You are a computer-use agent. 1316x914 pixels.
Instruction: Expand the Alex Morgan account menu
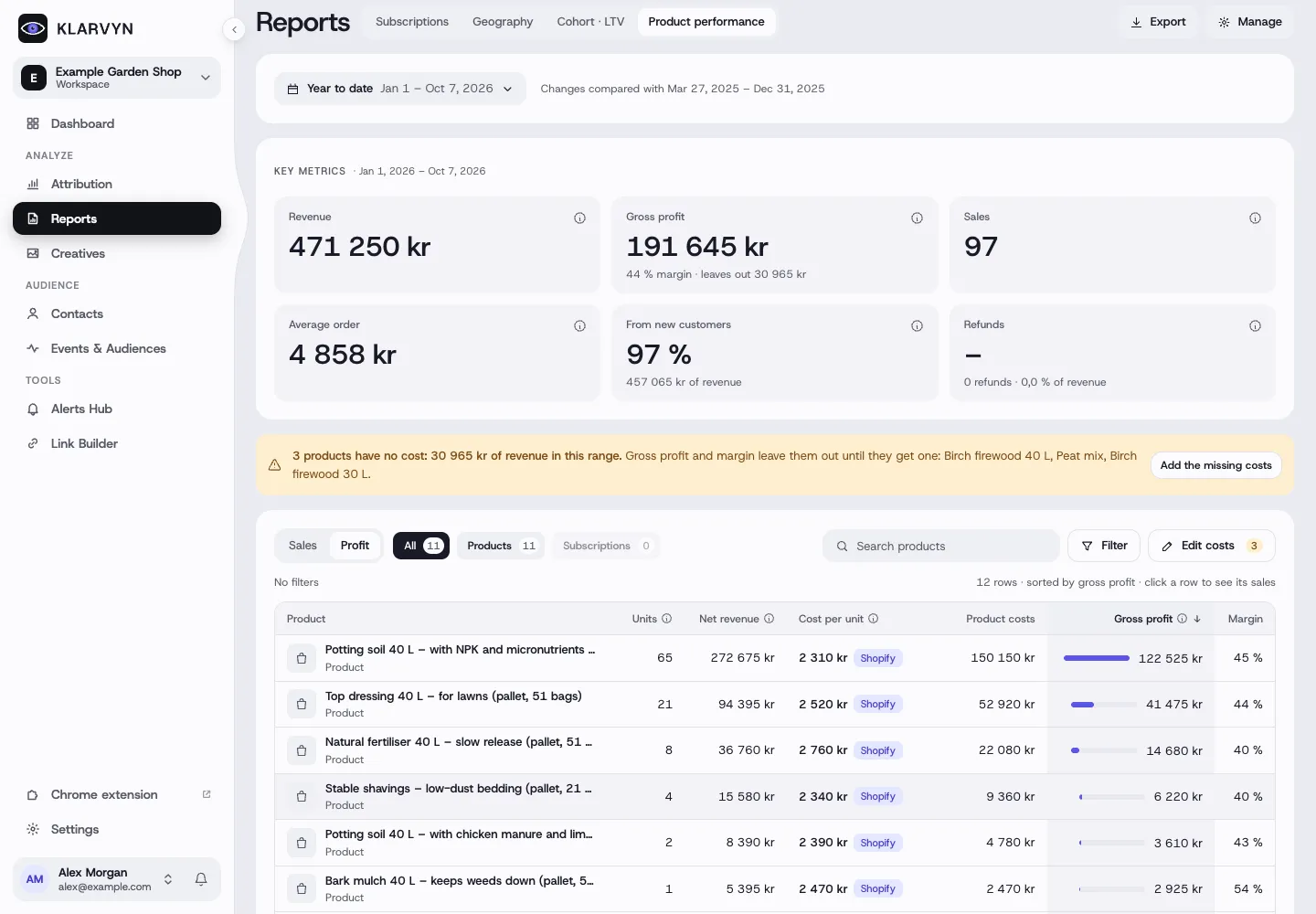(117, 879)
